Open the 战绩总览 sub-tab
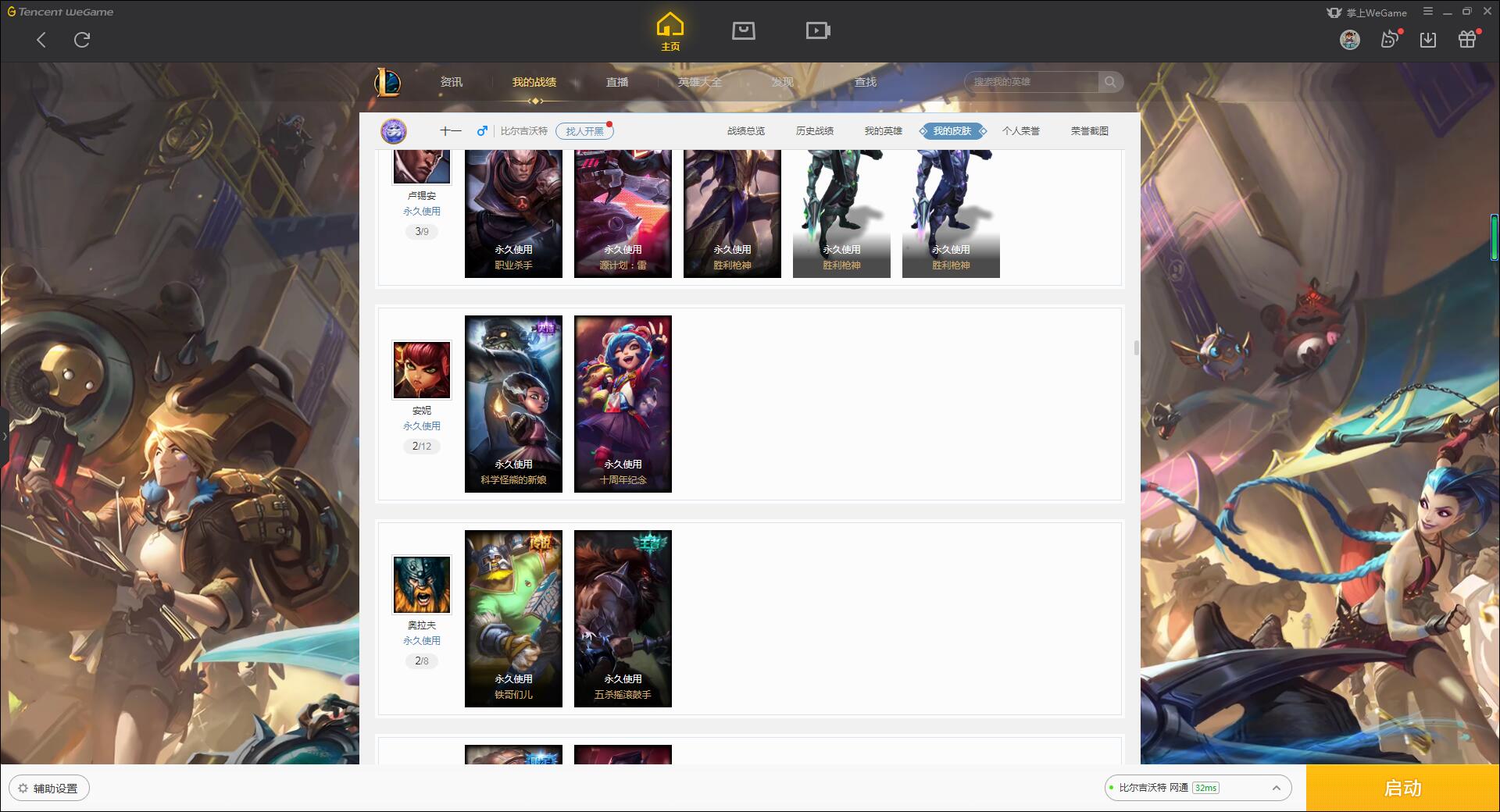Viewport: 1500px width, 812px height. point(746,131)
